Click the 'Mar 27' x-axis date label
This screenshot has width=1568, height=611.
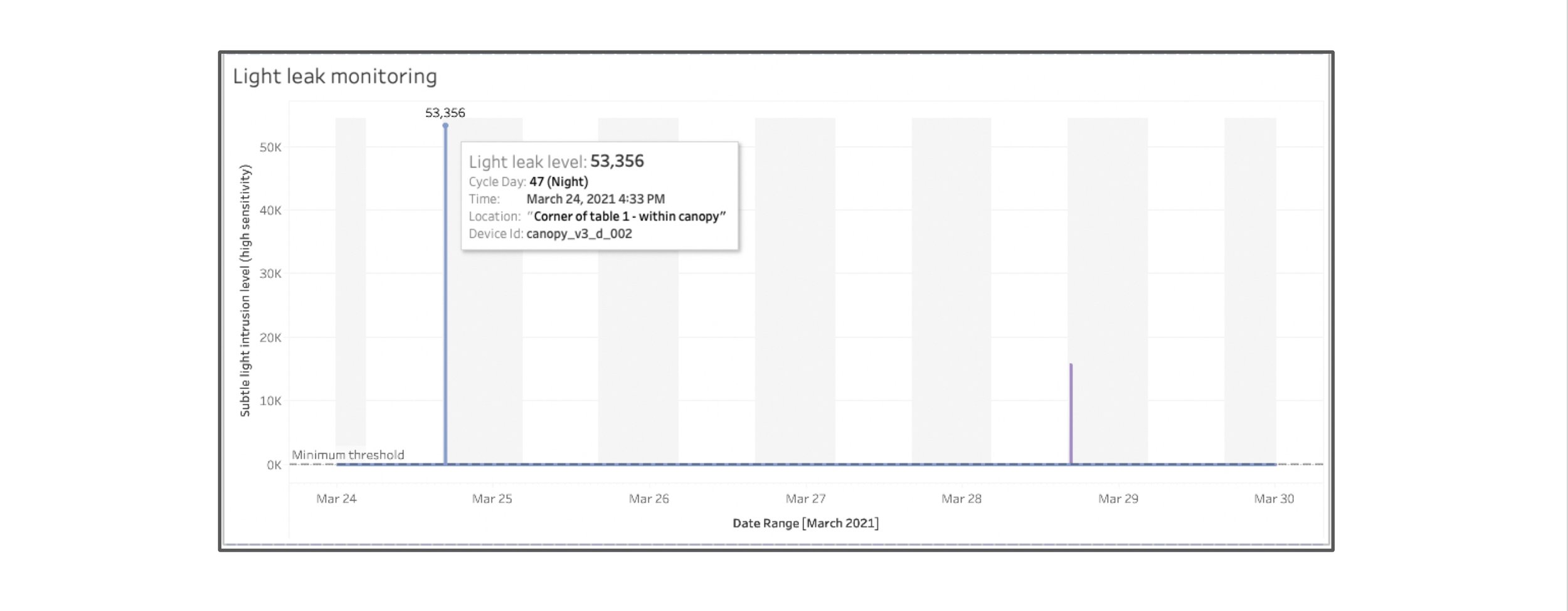point(805,499)
